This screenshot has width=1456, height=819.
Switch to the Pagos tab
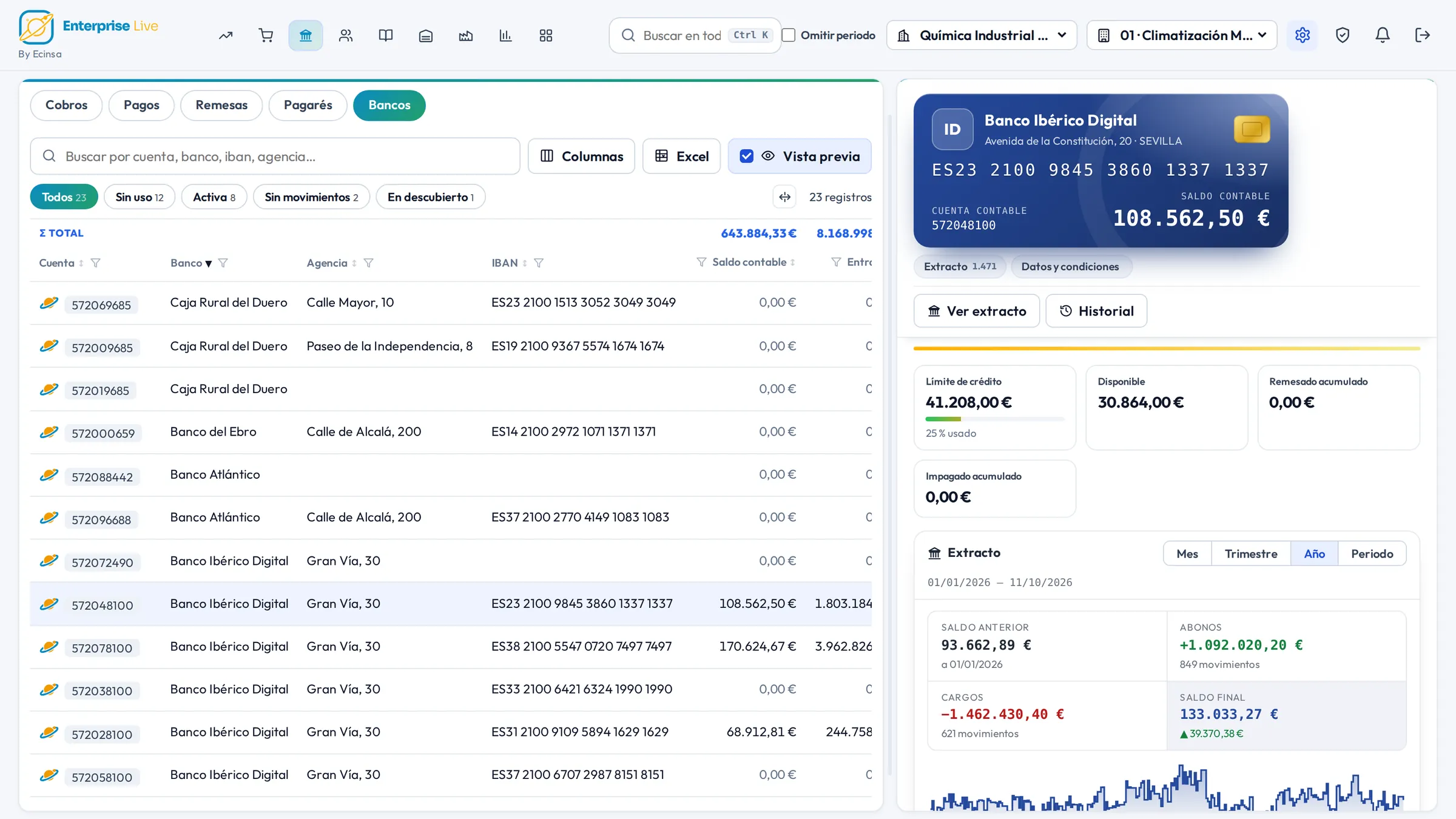(x=141, y=105)
